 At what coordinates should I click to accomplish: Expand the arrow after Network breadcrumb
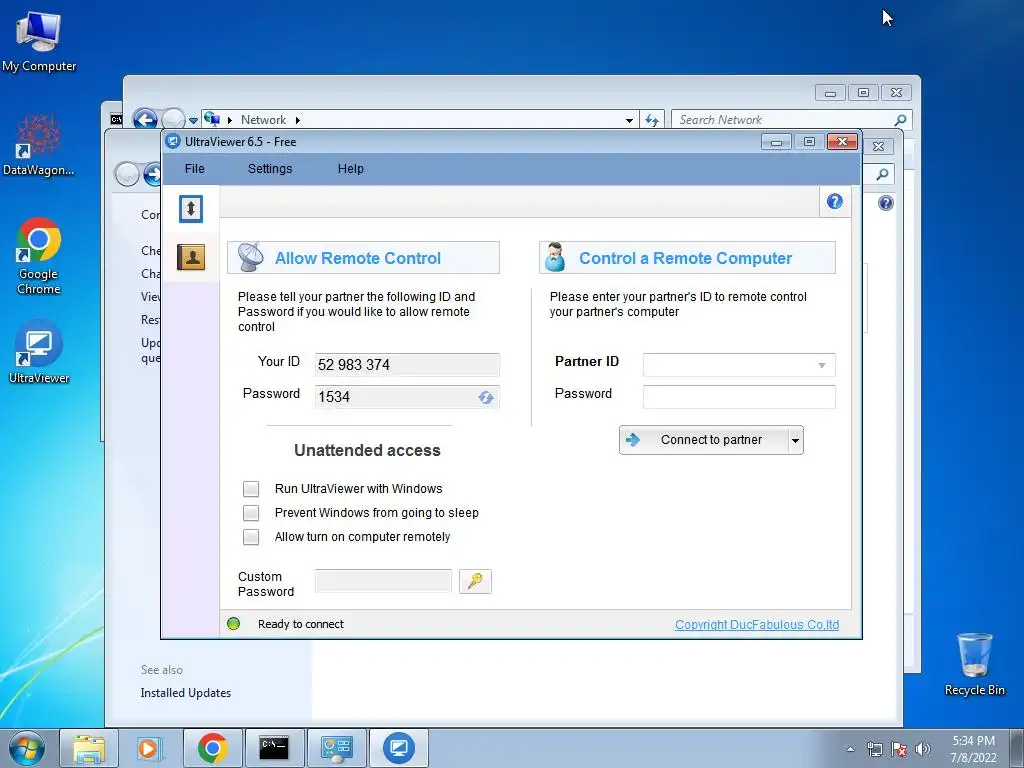tap(298, 120)
